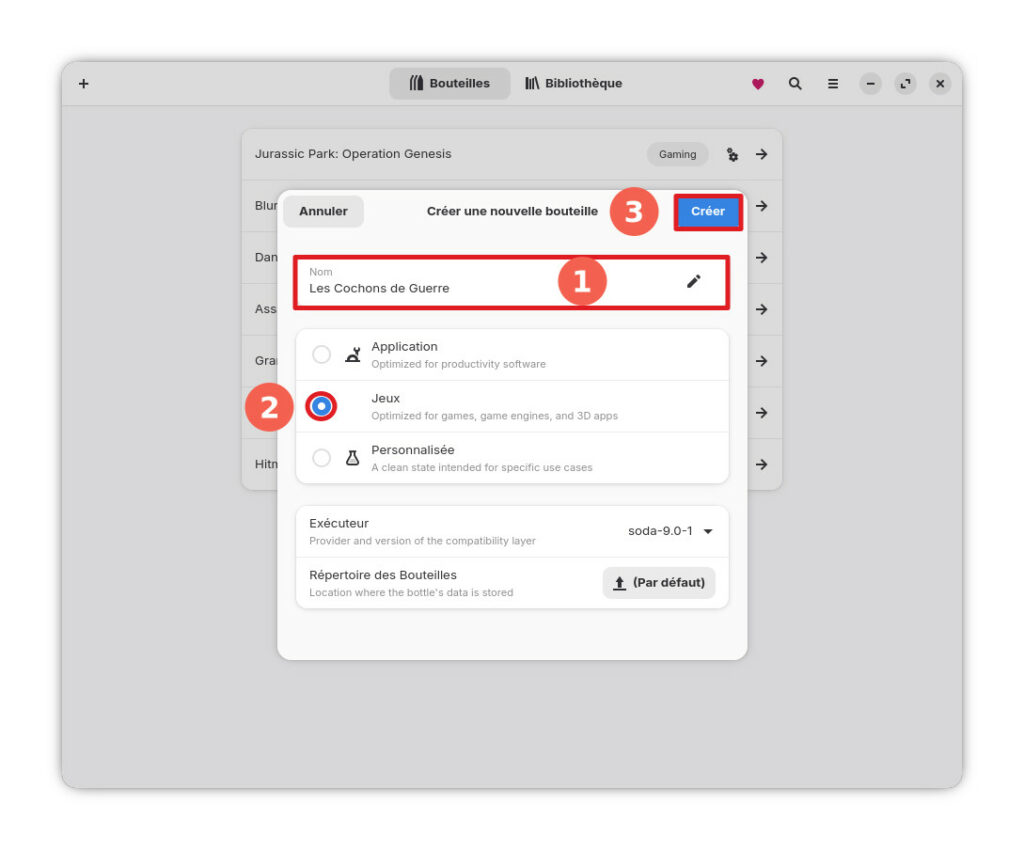Select the Personnalisée radio button
This screenshot has height=850, width=1024.
321,458
